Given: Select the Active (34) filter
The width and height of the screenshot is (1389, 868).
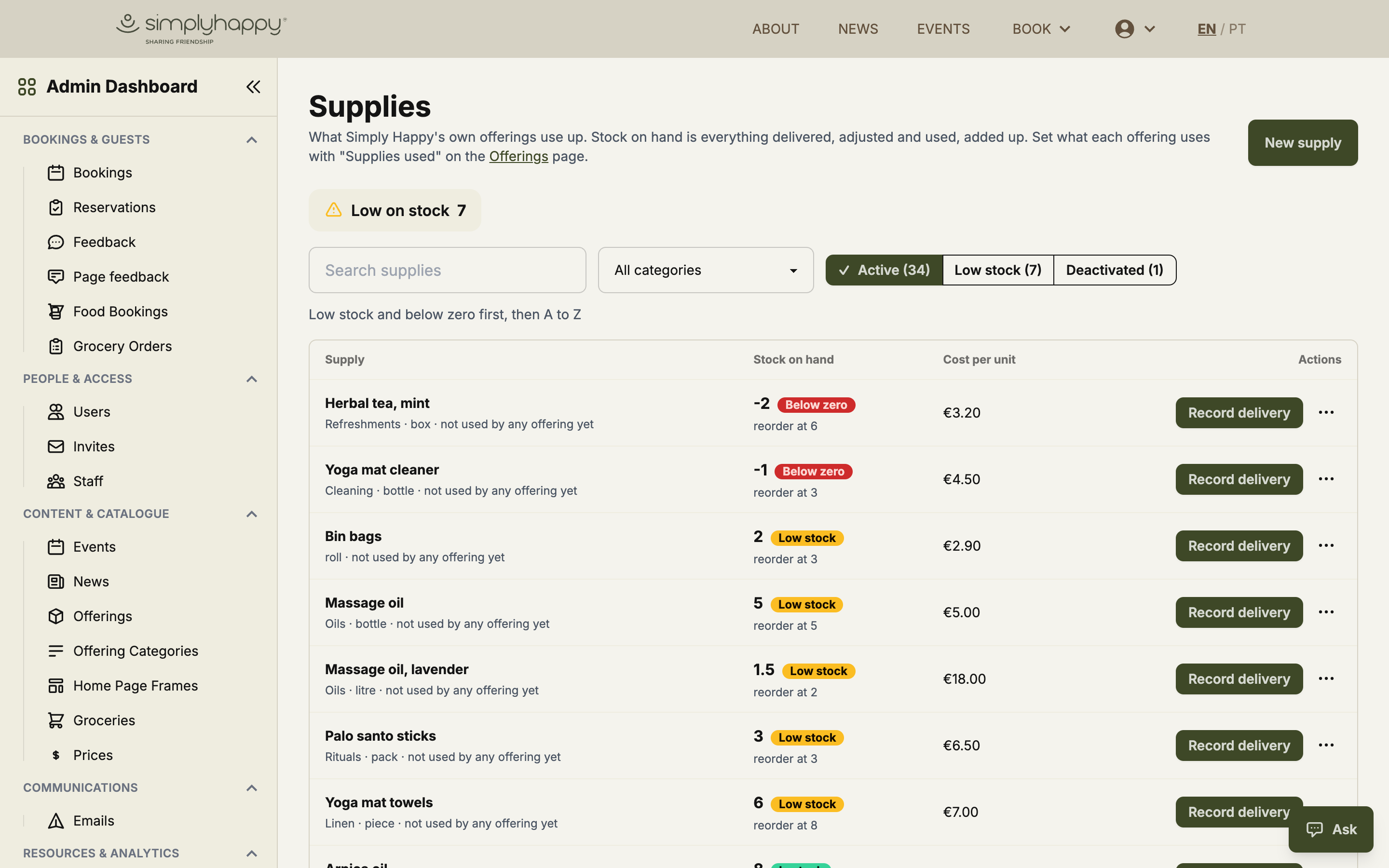Looking at the screenshot, I should coord(884,270).
